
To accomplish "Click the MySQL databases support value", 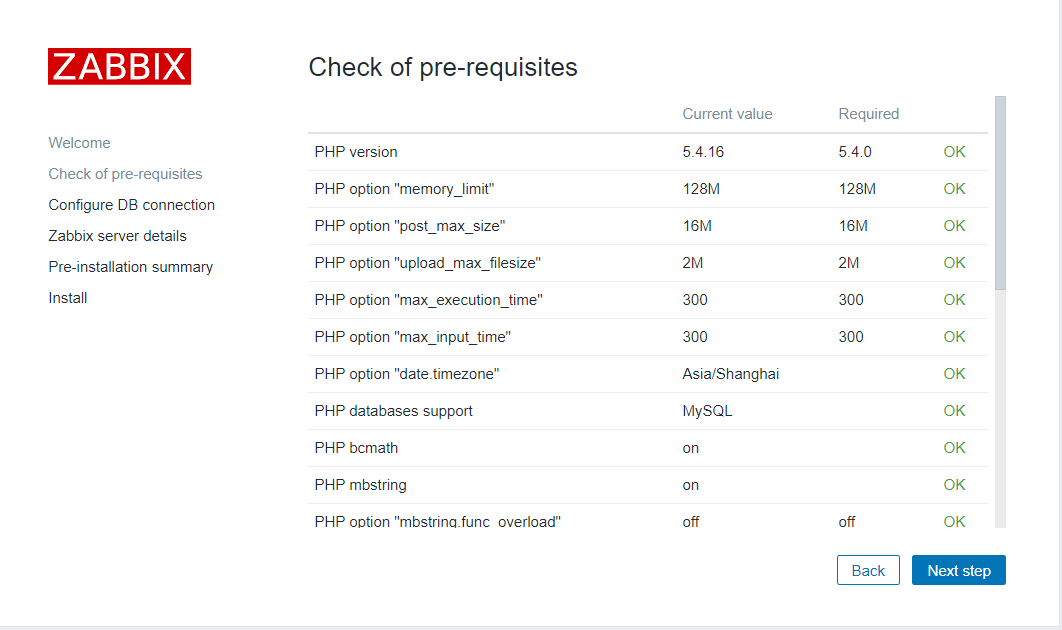I will [707, 411].
